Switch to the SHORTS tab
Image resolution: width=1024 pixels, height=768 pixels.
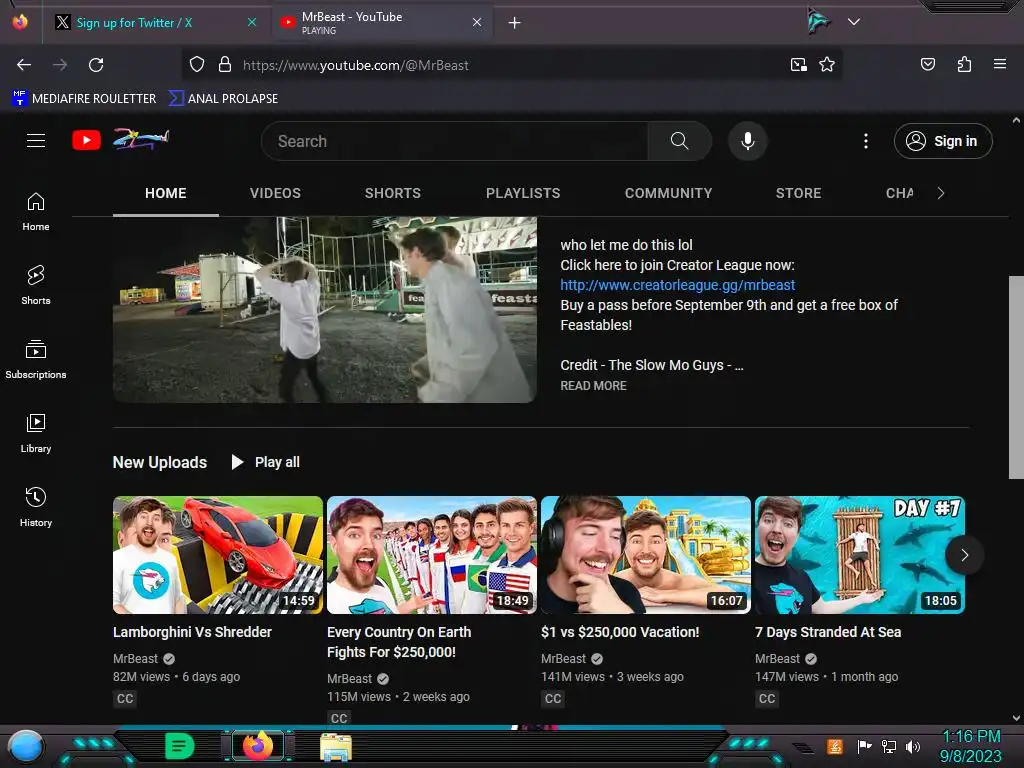[x=392, y=193]
